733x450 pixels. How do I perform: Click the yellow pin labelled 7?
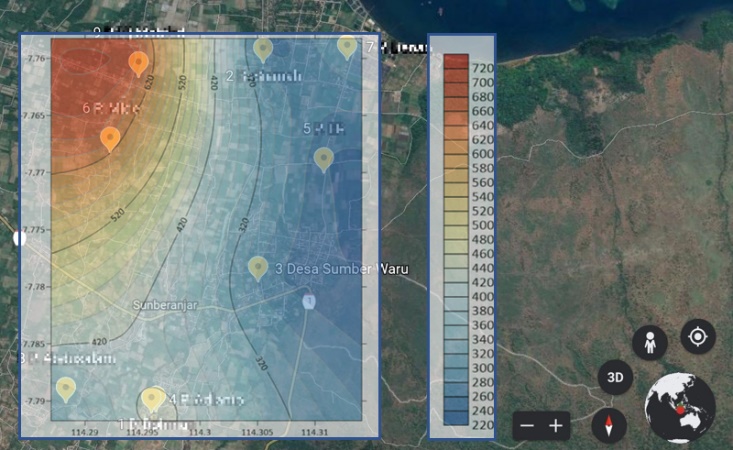[347, 46]
